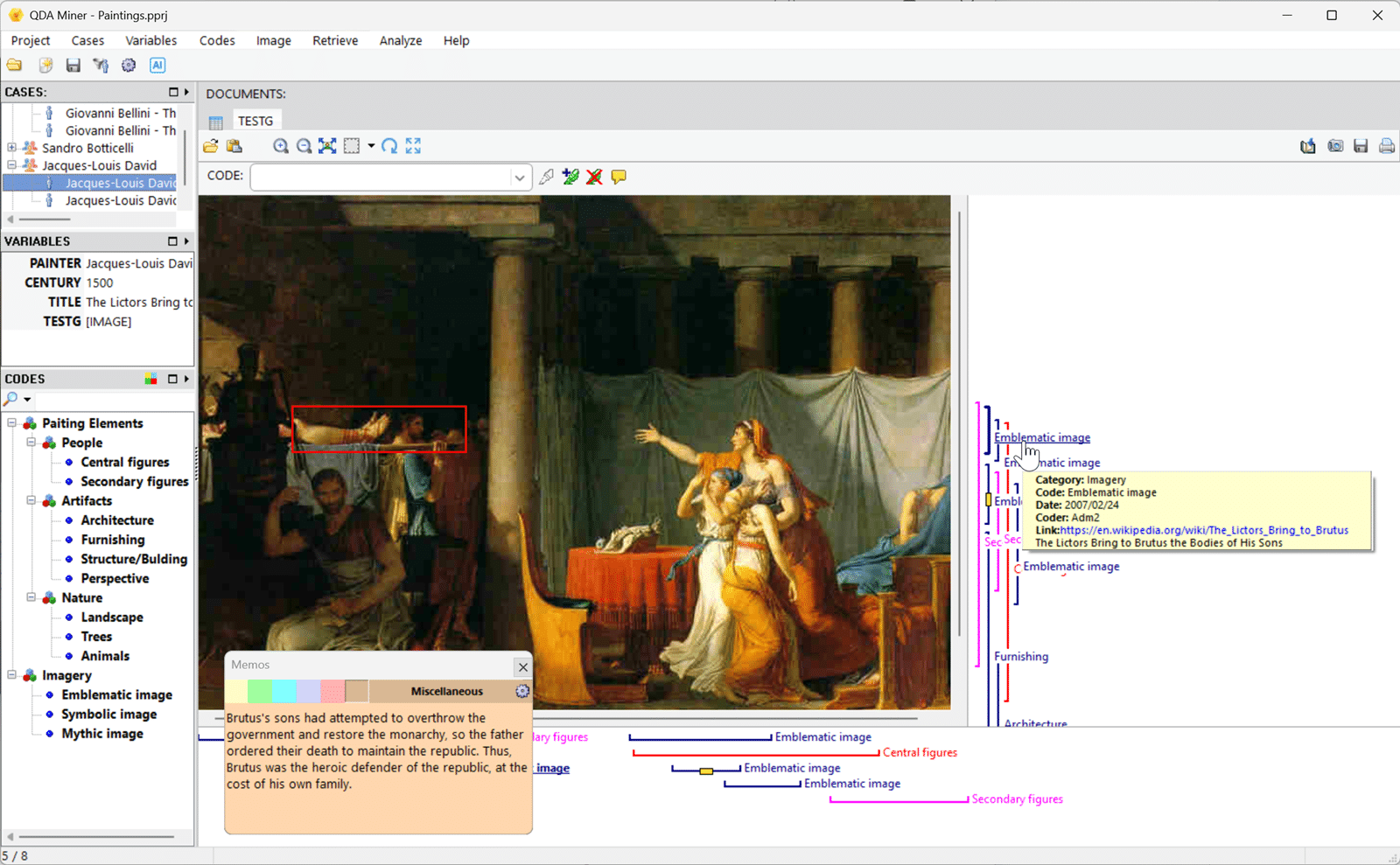Collapse the Artifacts code category
The width and height of the screenshot is (1400, 865).
tap(31, 501)
